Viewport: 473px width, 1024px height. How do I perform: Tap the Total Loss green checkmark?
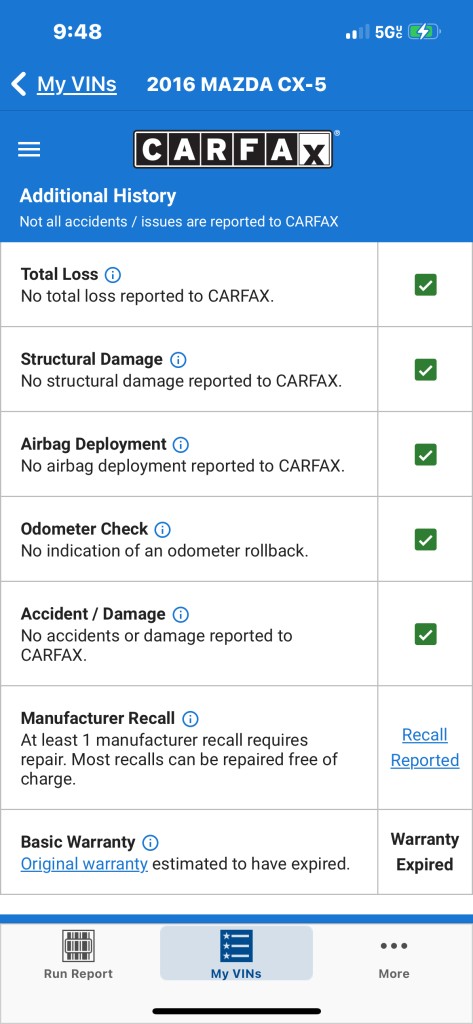(x=425, y=285)
